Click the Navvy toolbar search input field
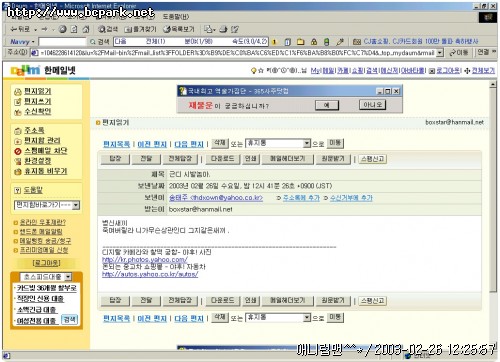 pyautogui.click(x=62, y=42)
